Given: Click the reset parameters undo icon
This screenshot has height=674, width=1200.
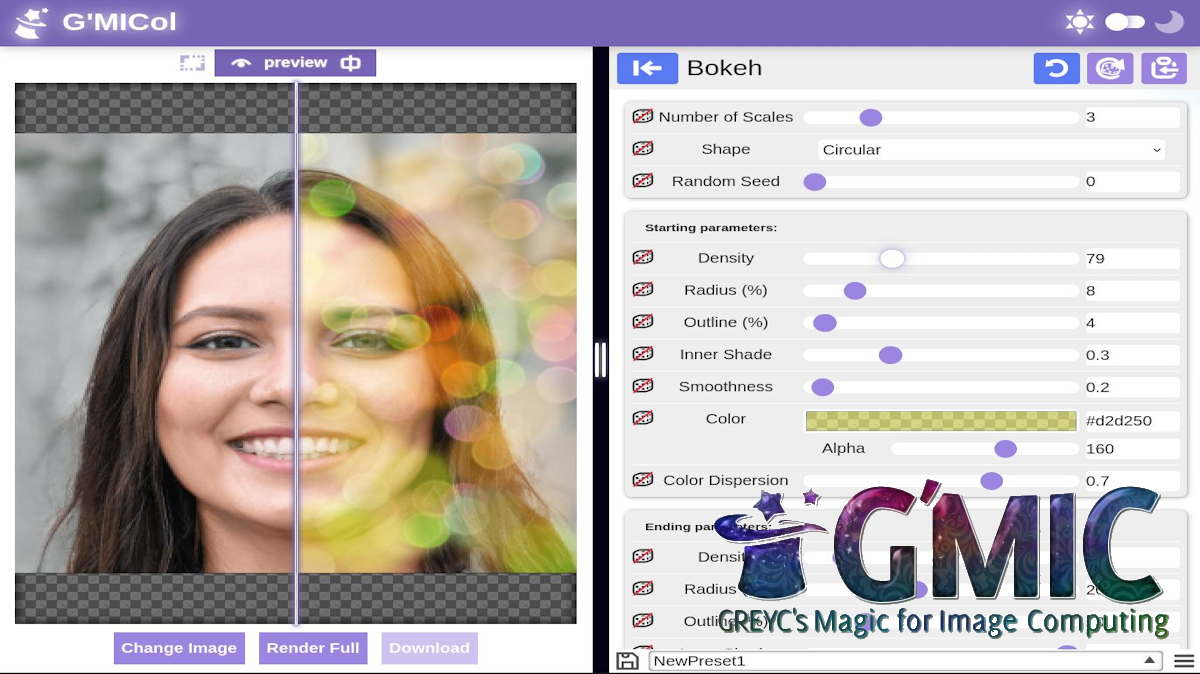Looking at the screenshot, I should tap(1056, 68).
